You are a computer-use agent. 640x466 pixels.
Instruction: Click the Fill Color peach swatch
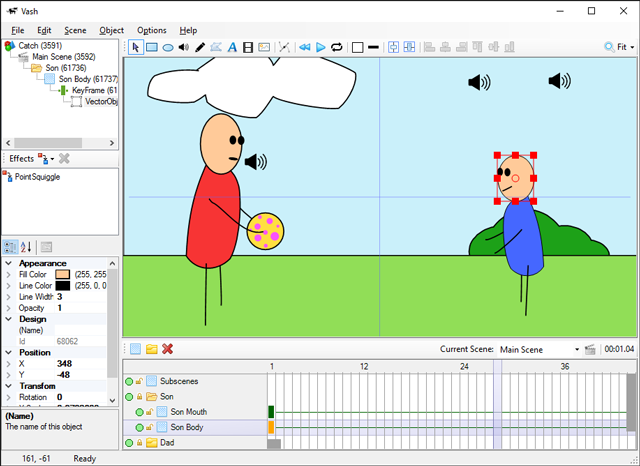click(x=62, y=274)
